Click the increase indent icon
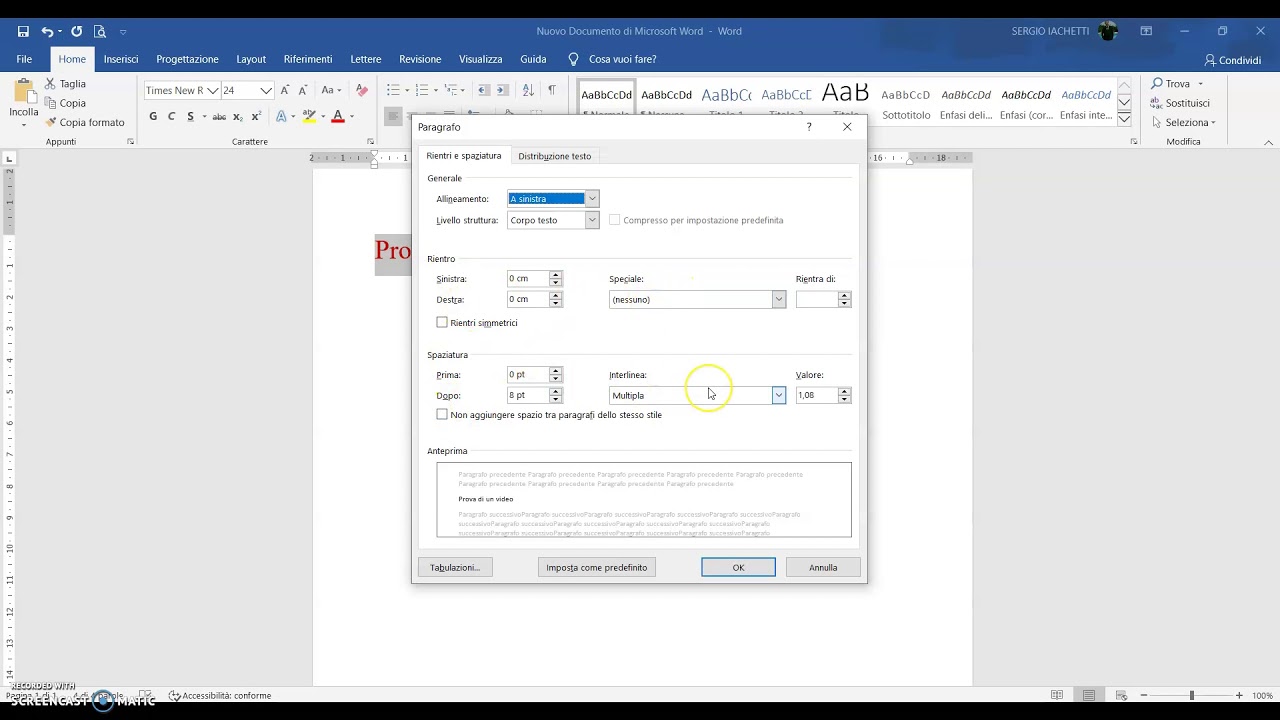This screenshot has width=1280, height=720. tap(502, 90)
